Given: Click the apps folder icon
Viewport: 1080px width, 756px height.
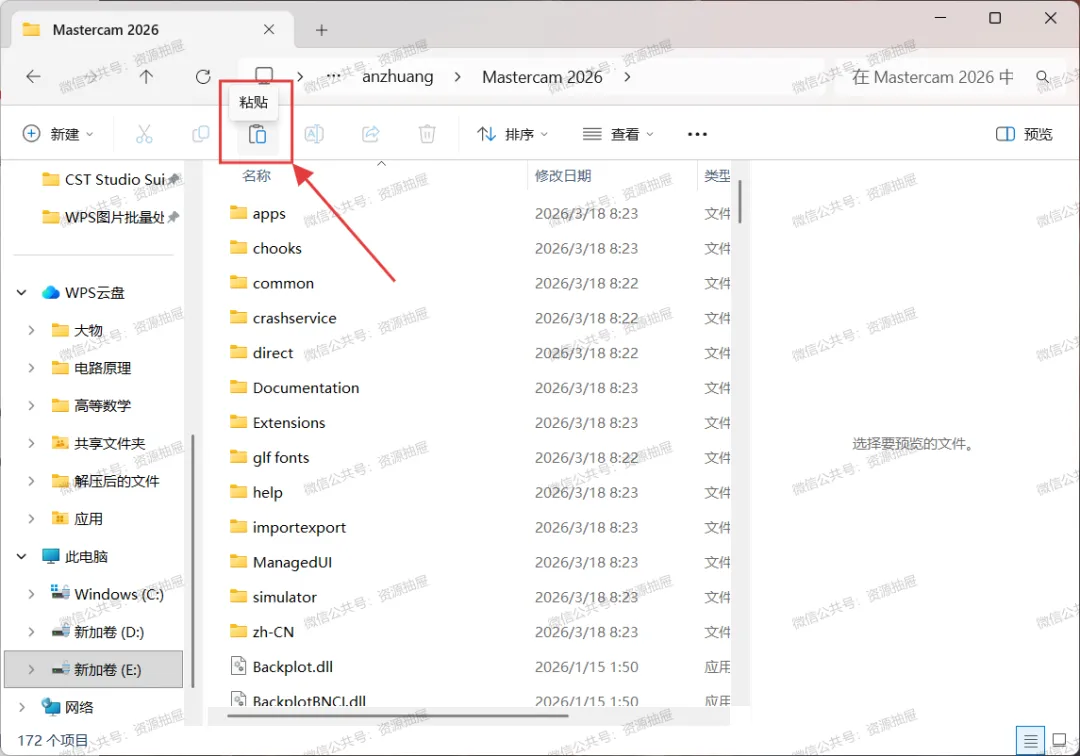Looking at the screenshot, I should pyautogui.click(x=238, y=213).
